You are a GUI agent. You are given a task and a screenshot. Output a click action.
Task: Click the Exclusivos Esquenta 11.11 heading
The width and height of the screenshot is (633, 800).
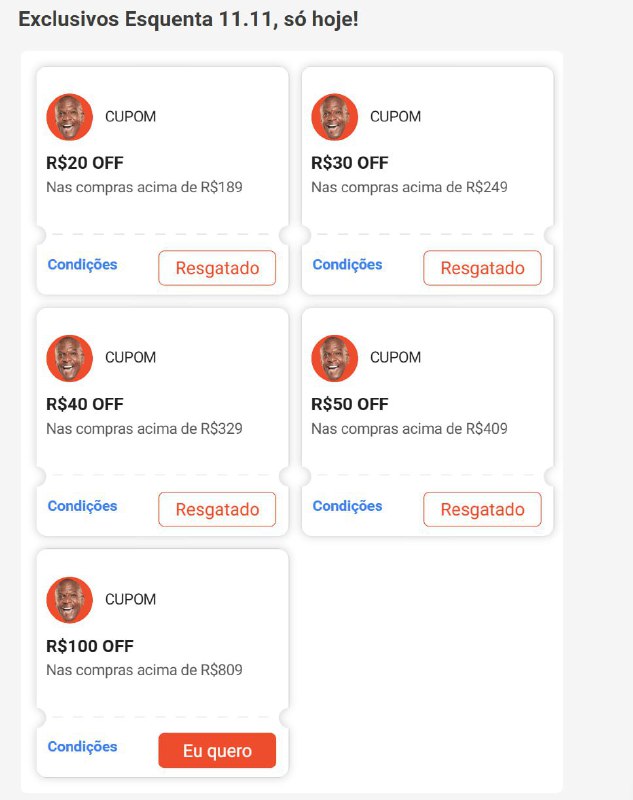(188, 19)
